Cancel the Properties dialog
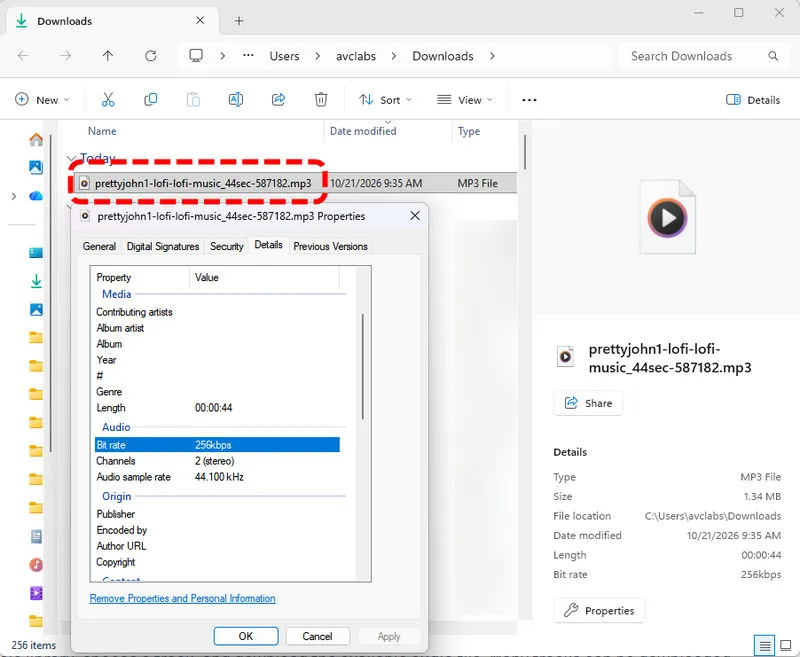 tap(317, 636)
